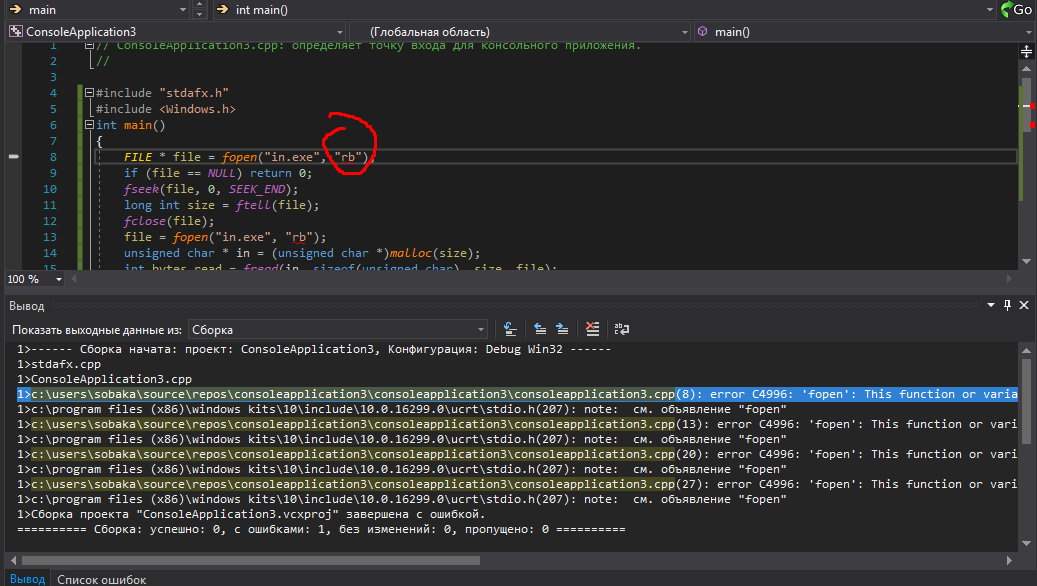
Task: Open the editor zoom level 100 % dropdown
Action: (x=58, y=279)
